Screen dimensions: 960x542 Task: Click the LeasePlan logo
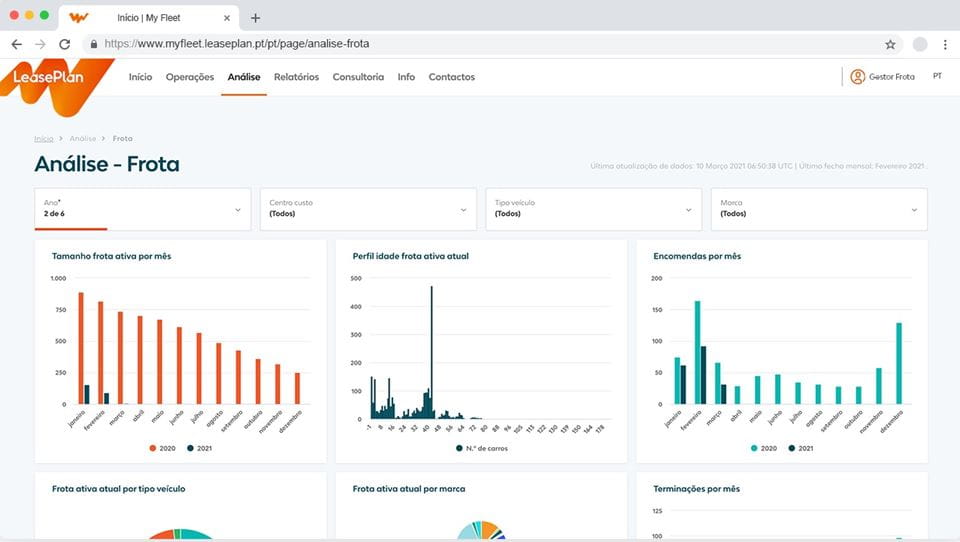[x=48, y=78]
